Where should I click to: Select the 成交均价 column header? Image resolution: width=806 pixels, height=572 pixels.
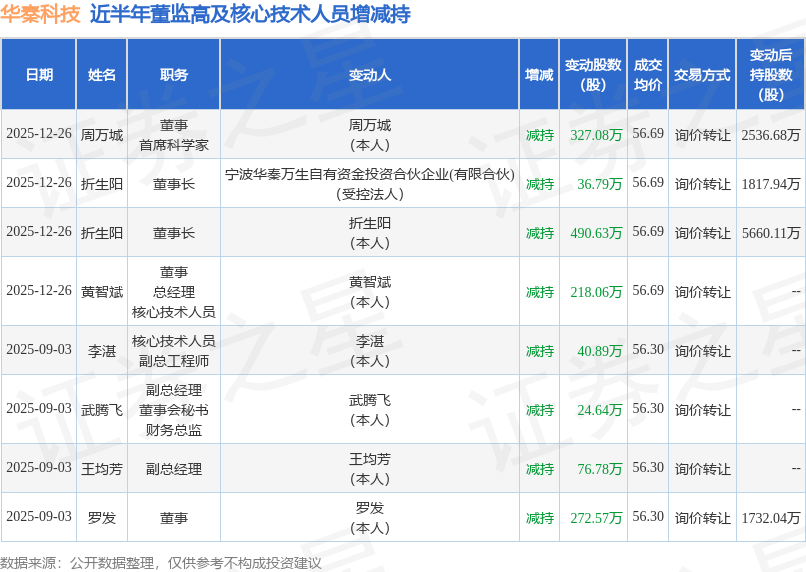648,75
